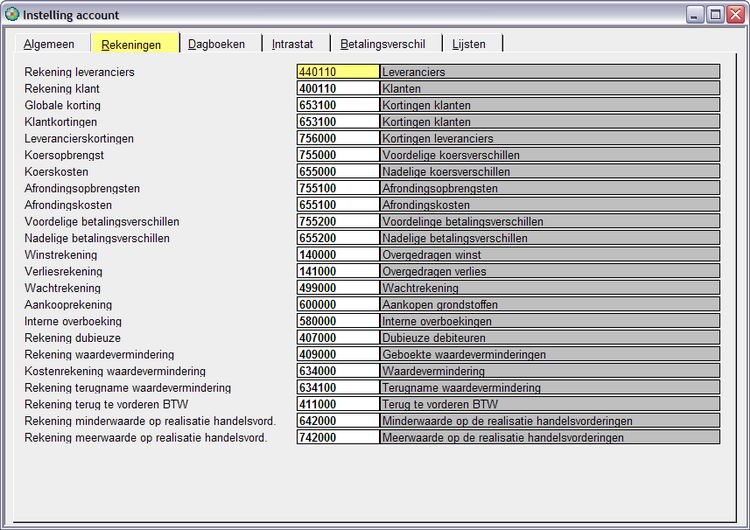Focus the Leverancierskortingen field 756000
Screen dimensions: 750x530
tap(337, 138)
